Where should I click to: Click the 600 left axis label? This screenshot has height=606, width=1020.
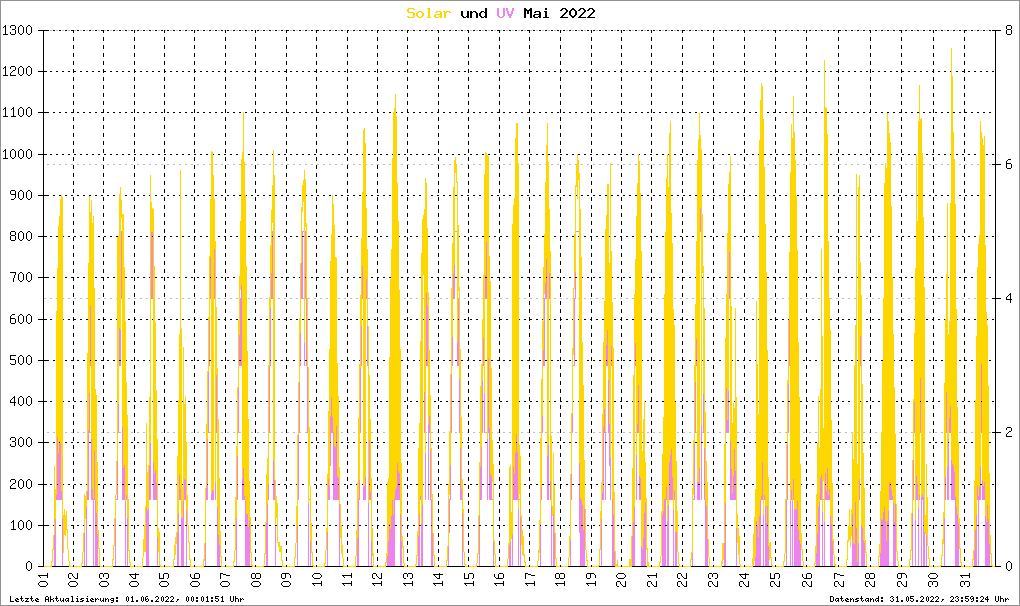tap(21, 319)
